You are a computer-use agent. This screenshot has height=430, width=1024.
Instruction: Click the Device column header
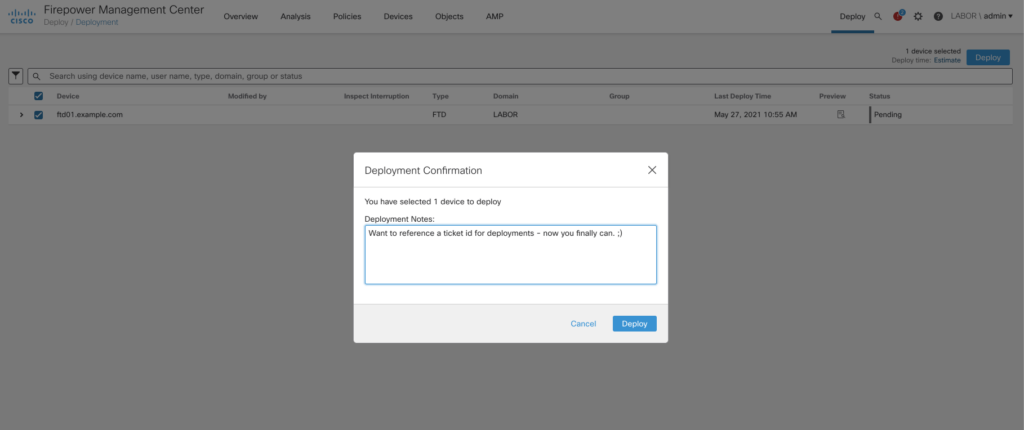pyautogui.click(x=68, y=96)
